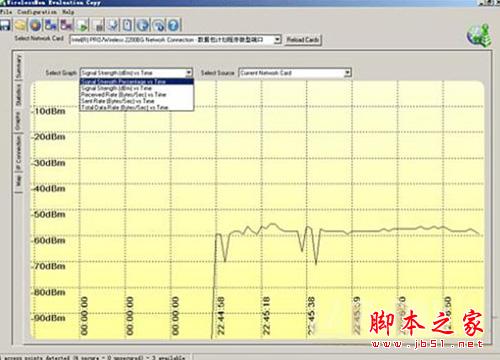500x360 pixels.
Task: Click the grey document toolbar icon
Action: coord(98,25)
